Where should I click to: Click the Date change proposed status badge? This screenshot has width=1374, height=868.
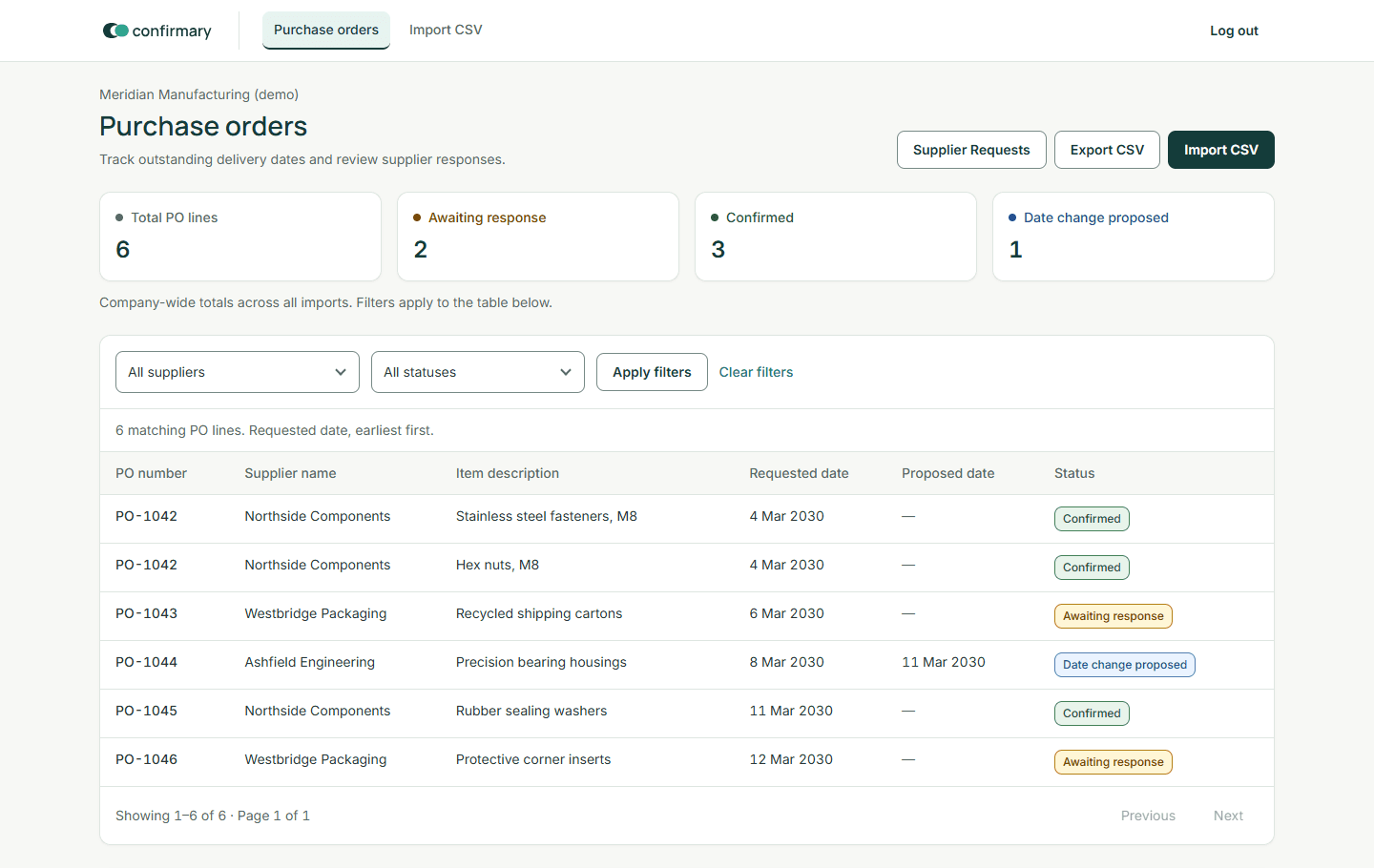(x=1125, y=665)
